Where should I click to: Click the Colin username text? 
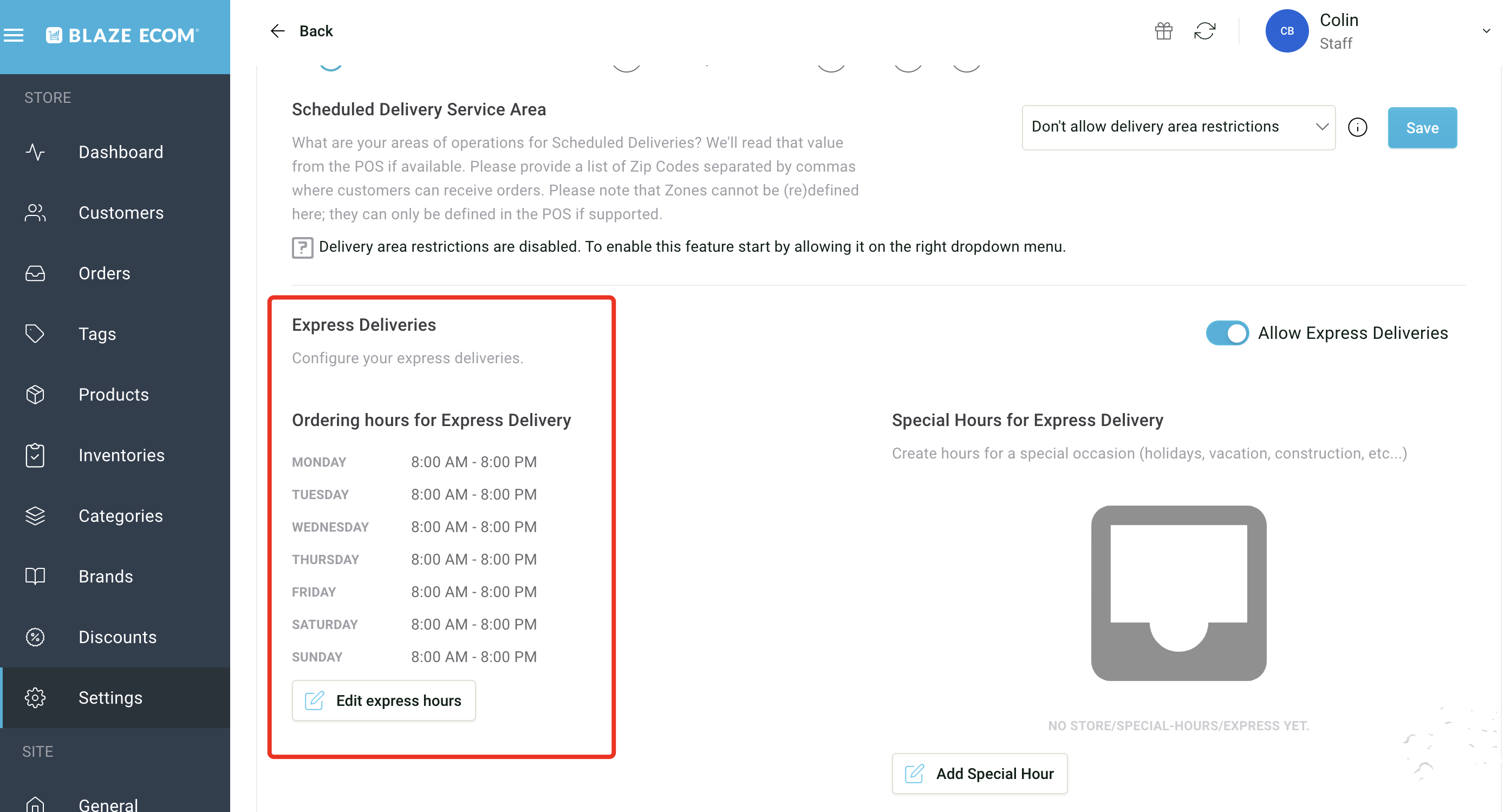click(1339, 21)
